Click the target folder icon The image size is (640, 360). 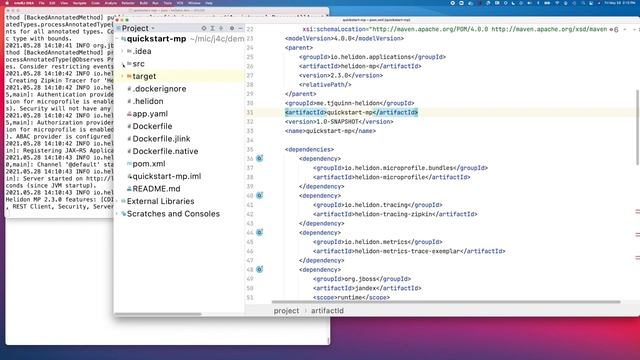129,76
